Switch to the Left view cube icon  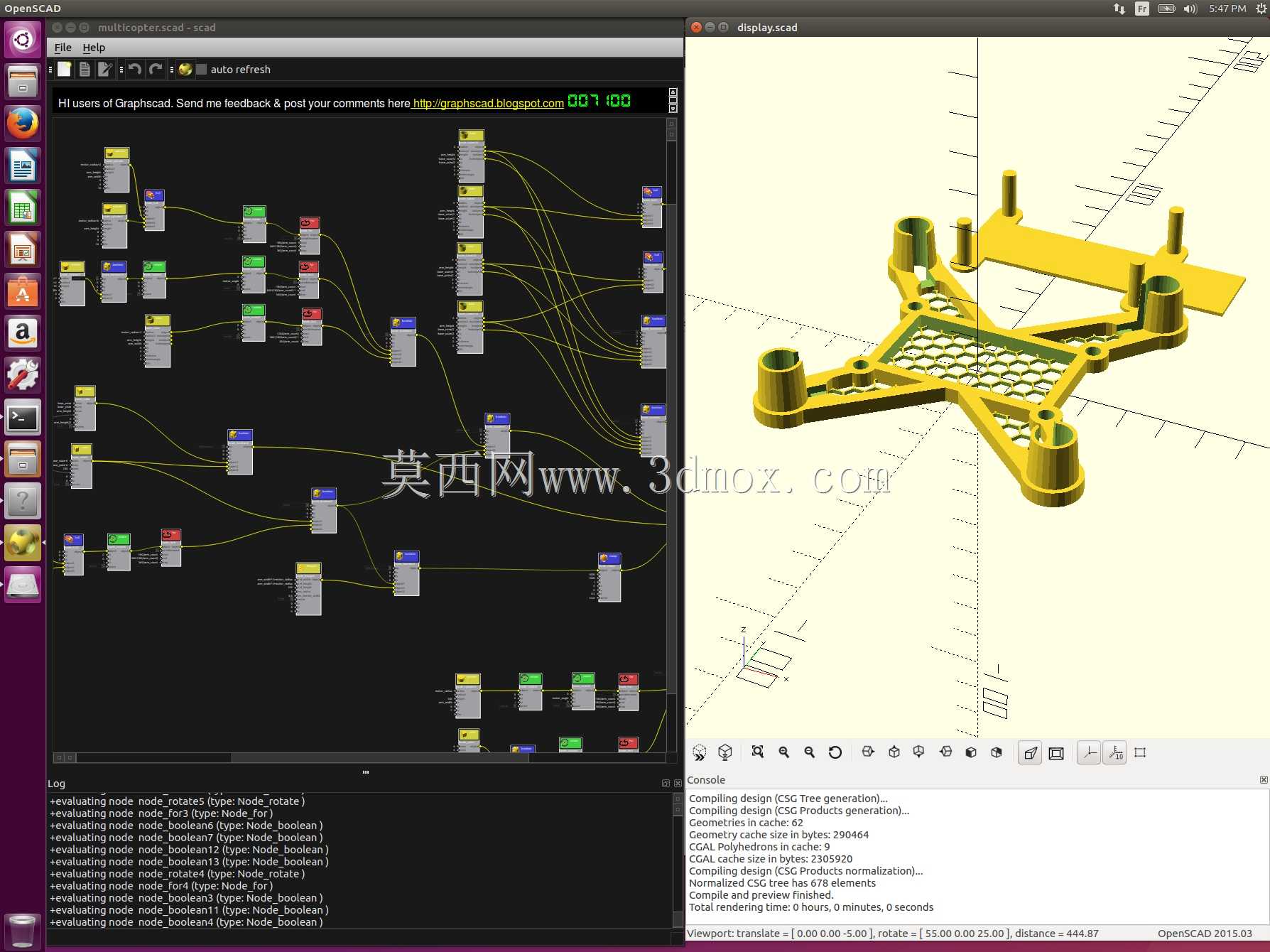click(945, 752)
